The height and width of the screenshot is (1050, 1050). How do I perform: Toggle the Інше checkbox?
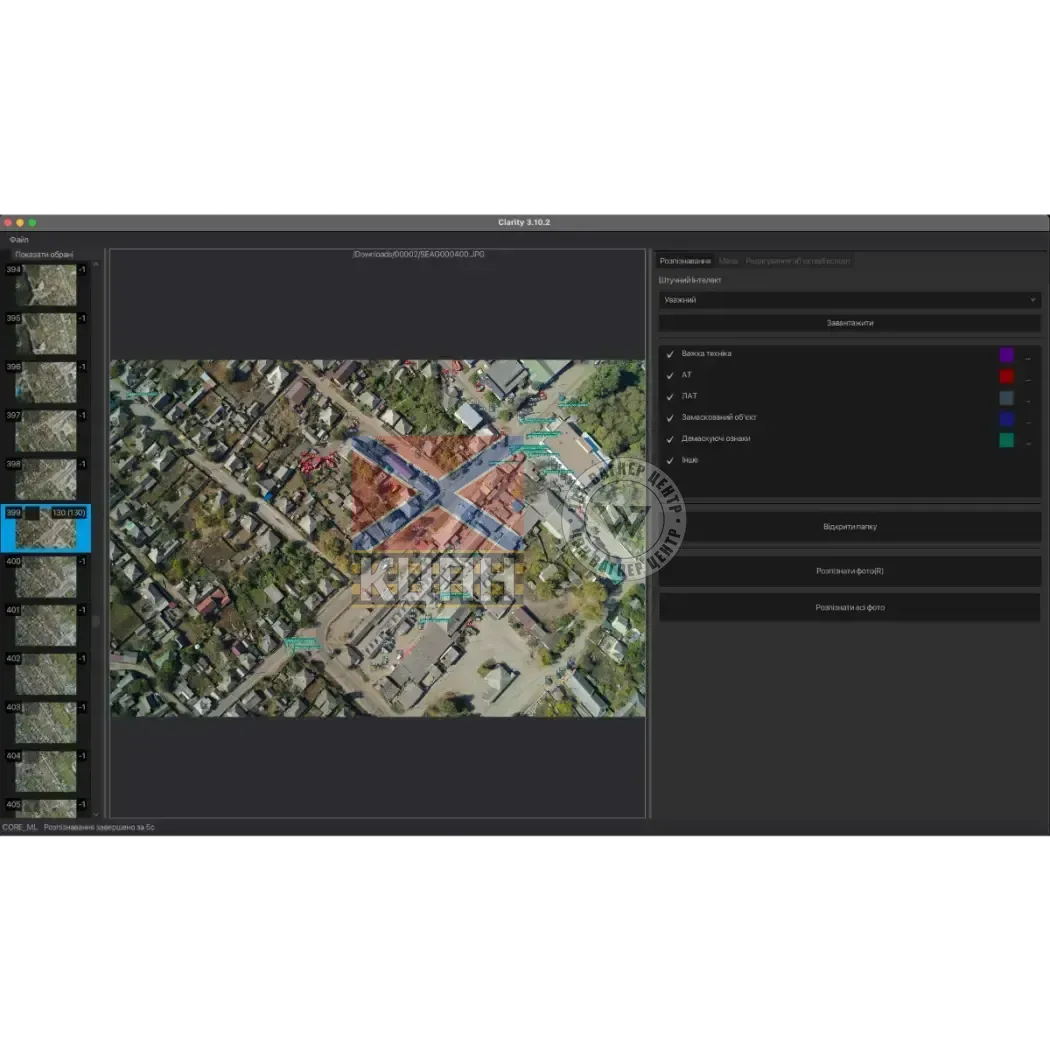[x=670, y=461]
